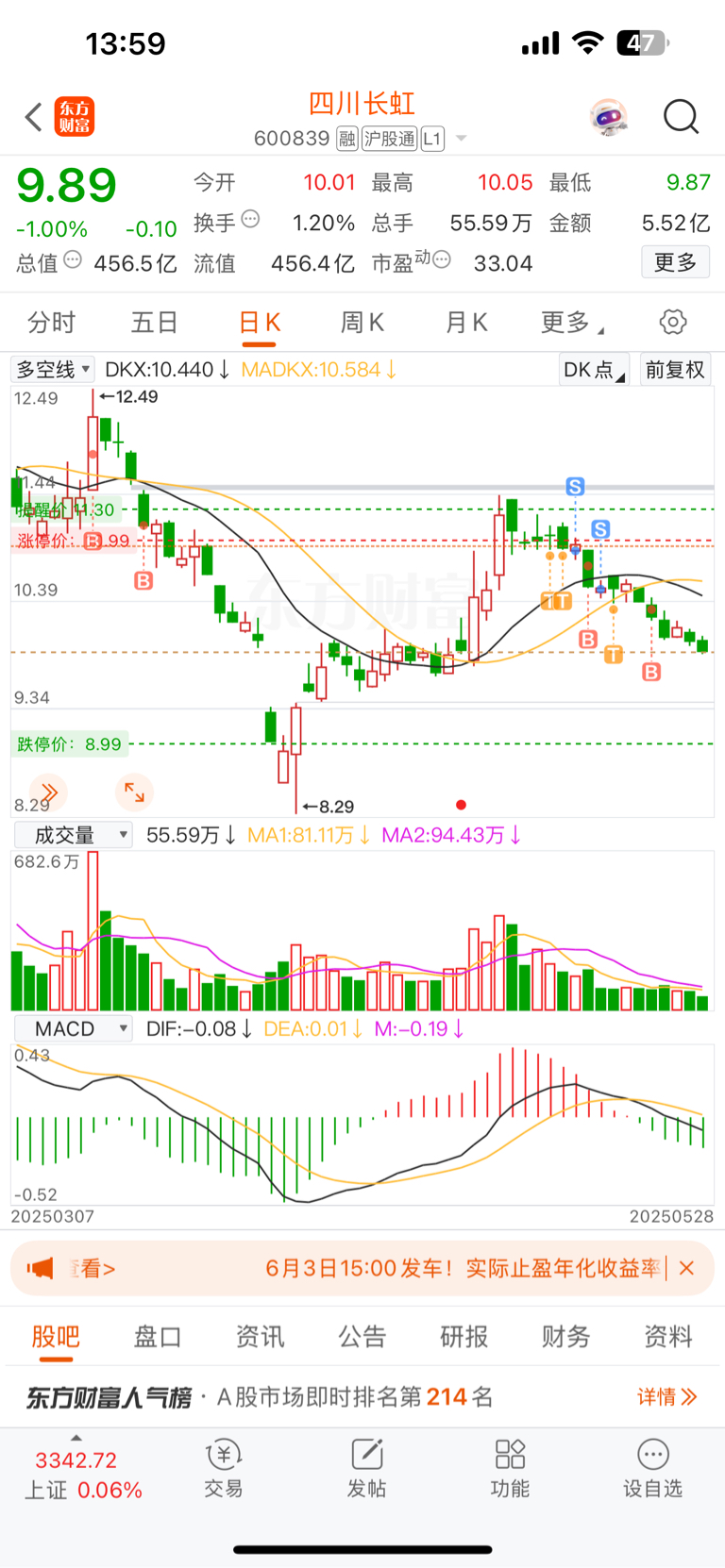This screenshot has height=1568, width=725.
Task: Tap the MA1:81.11万 volume average value
Action: point(309,835)
